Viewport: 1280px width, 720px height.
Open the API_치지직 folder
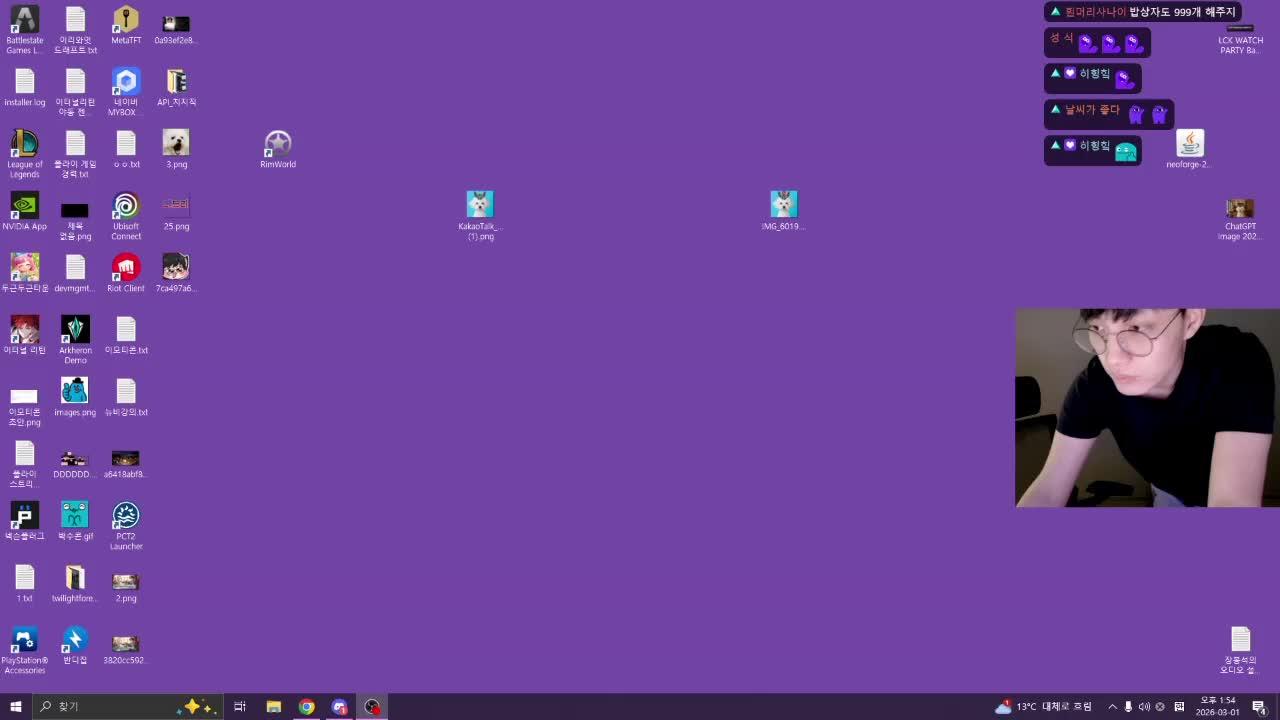[x=176, y=87]
